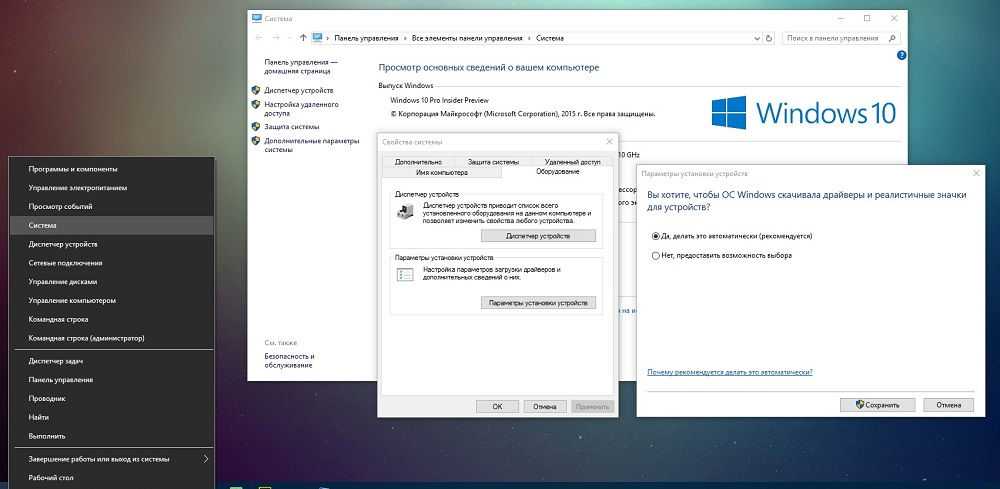Switch to the Дополнительно tab
Viewport: 1000px width, 489px height.
[418, 162]
